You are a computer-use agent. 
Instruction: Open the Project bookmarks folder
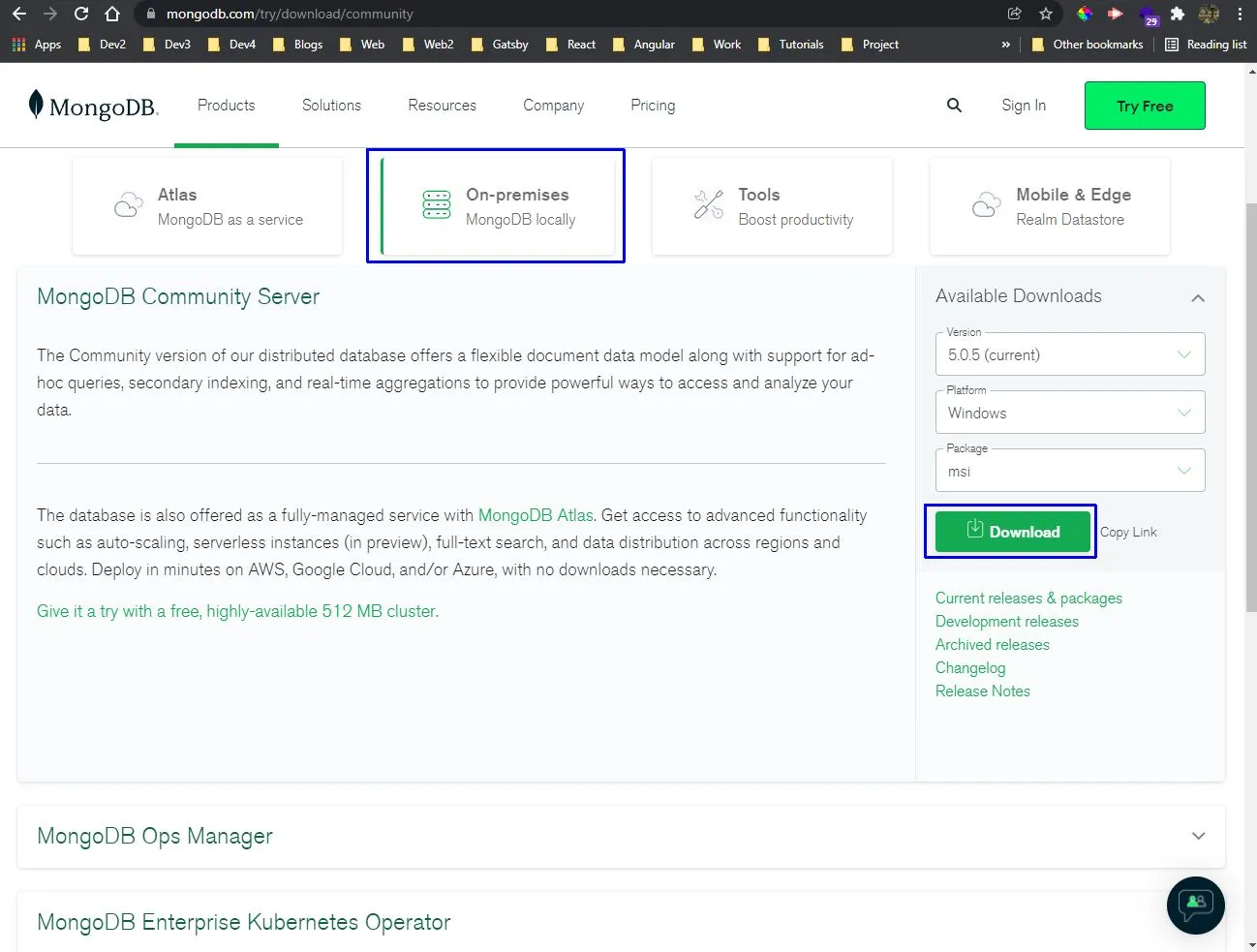pyautogui.click(x=870, y=45)
